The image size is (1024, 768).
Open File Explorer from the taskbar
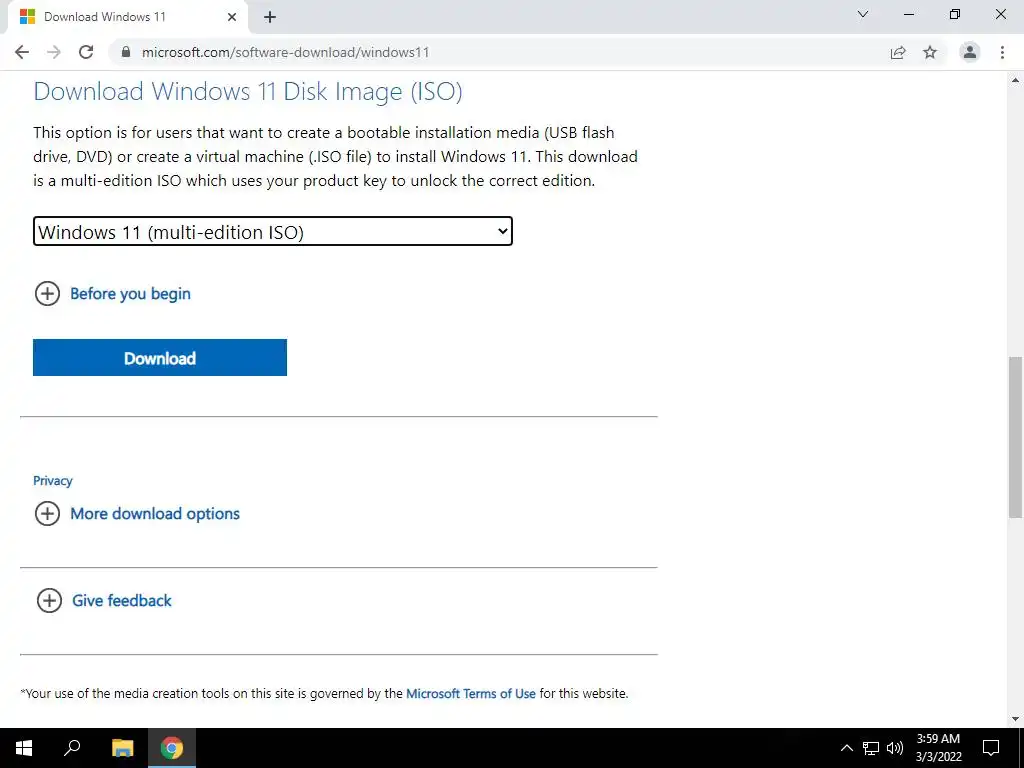point(122,748)
